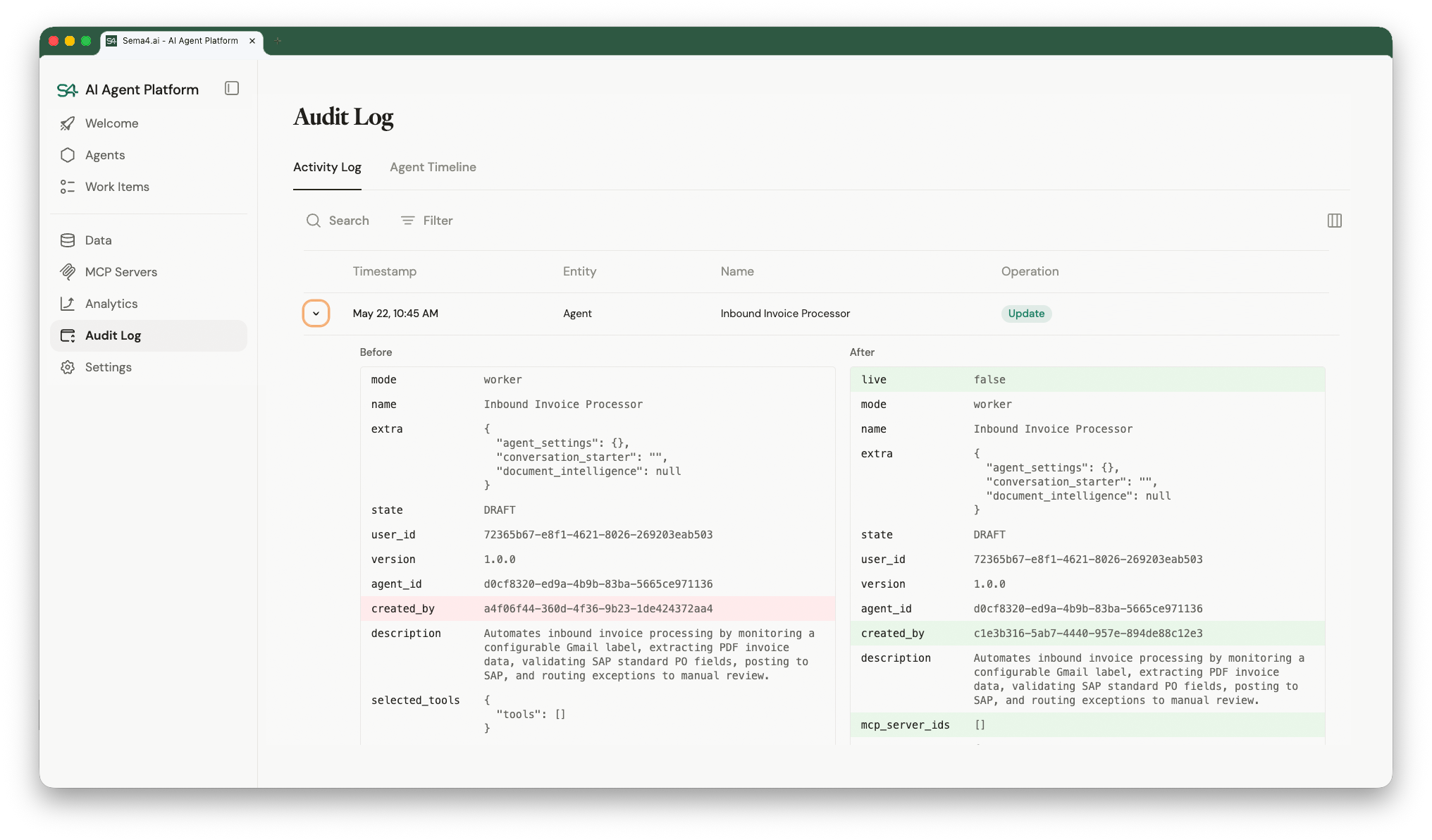This screenshot has height=840, width=1432.
Task: Click the Audit Log page heading
Action: click(343, 117)
